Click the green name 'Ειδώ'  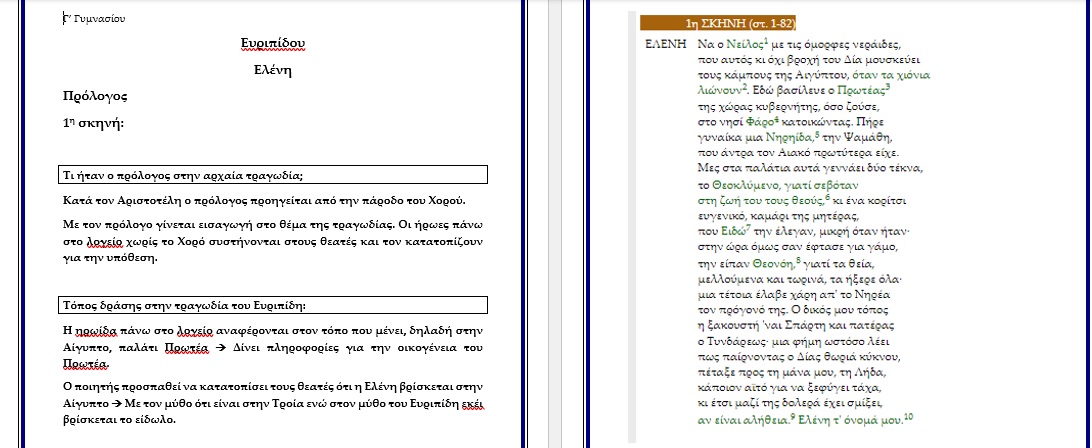[733, 231]
